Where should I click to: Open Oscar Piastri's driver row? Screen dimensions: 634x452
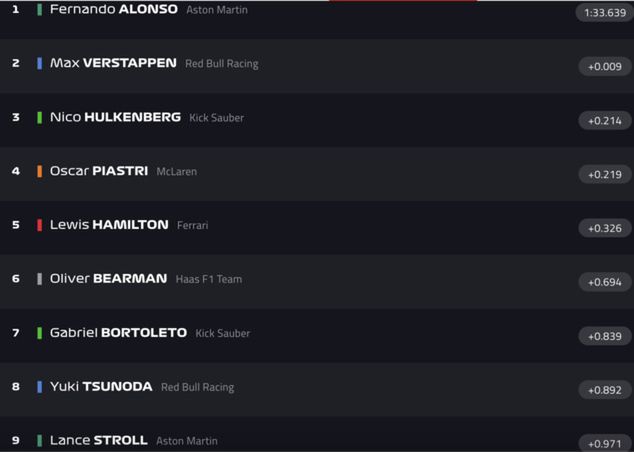[x=99, y=171]
